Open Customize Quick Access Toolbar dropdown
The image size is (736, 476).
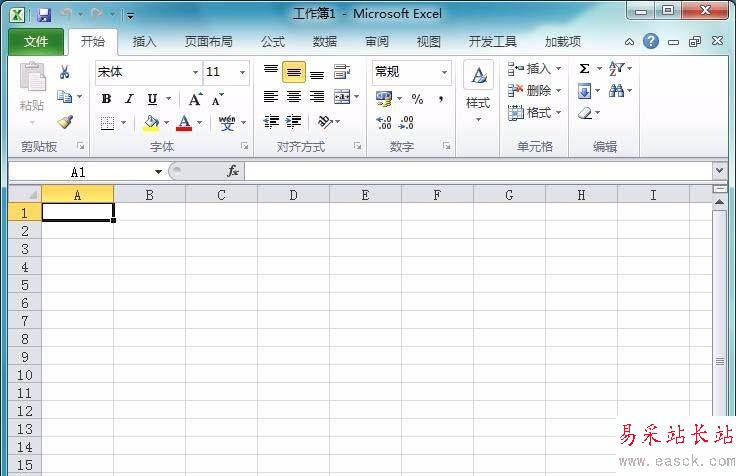130,16
